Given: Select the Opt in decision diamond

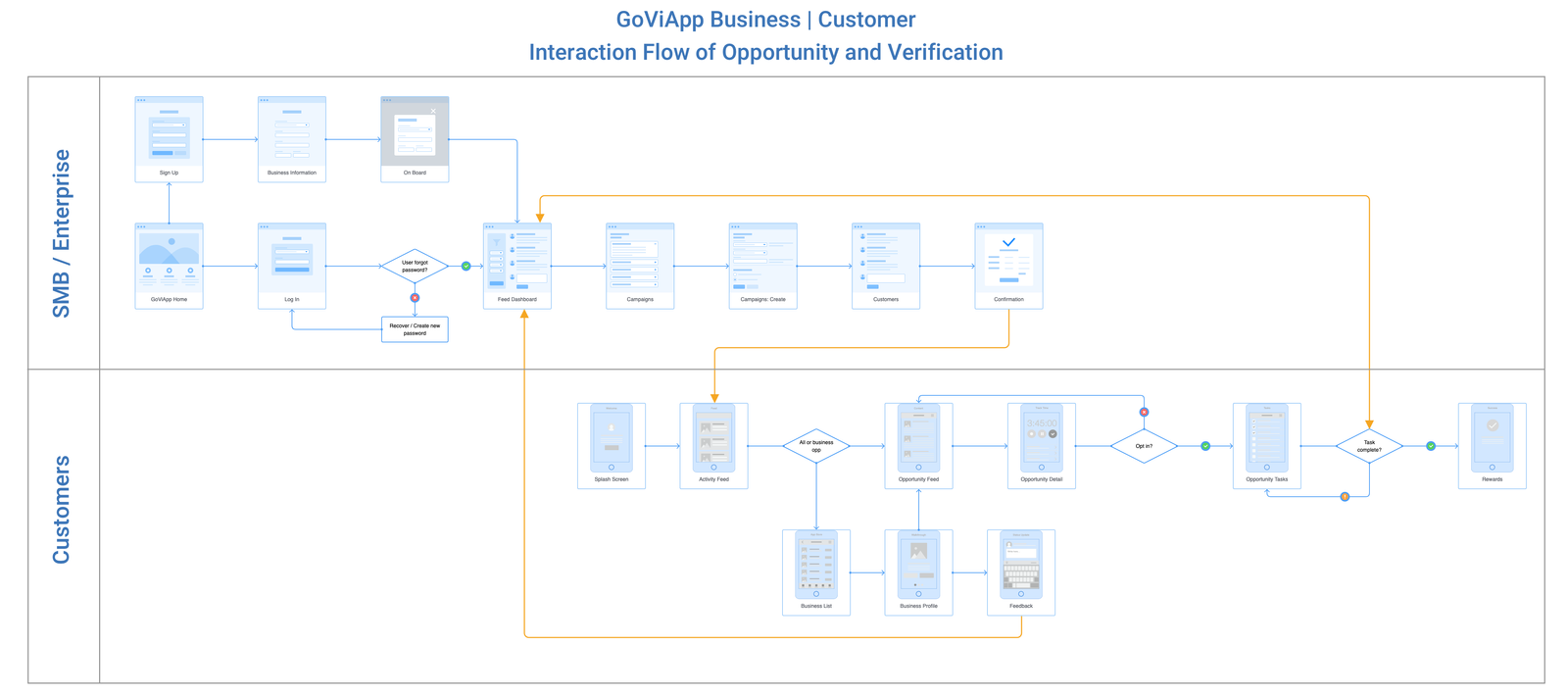Looking at the screenshot, I should pos(1144,446).
